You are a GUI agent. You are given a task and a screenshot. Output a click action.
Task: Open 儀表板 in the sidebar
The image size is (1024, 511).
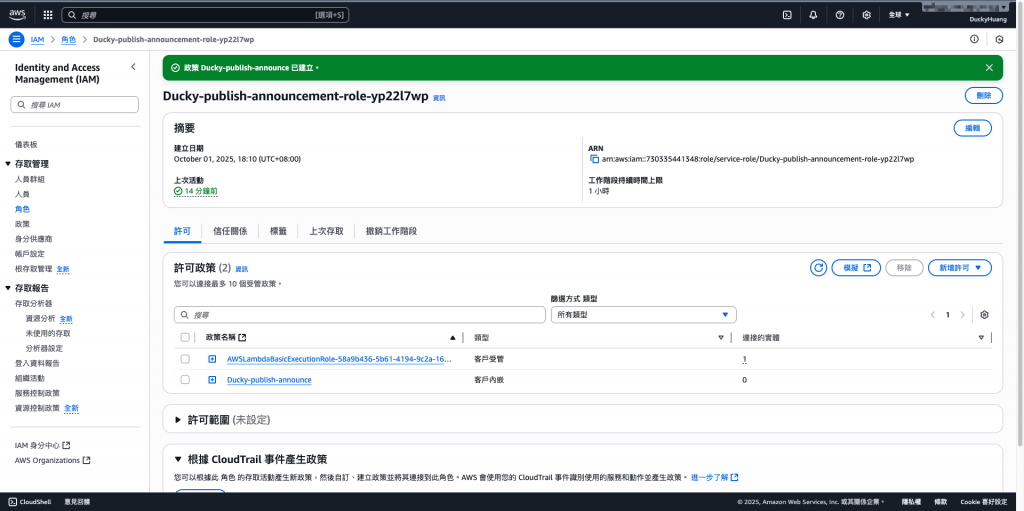click(25, 144)
